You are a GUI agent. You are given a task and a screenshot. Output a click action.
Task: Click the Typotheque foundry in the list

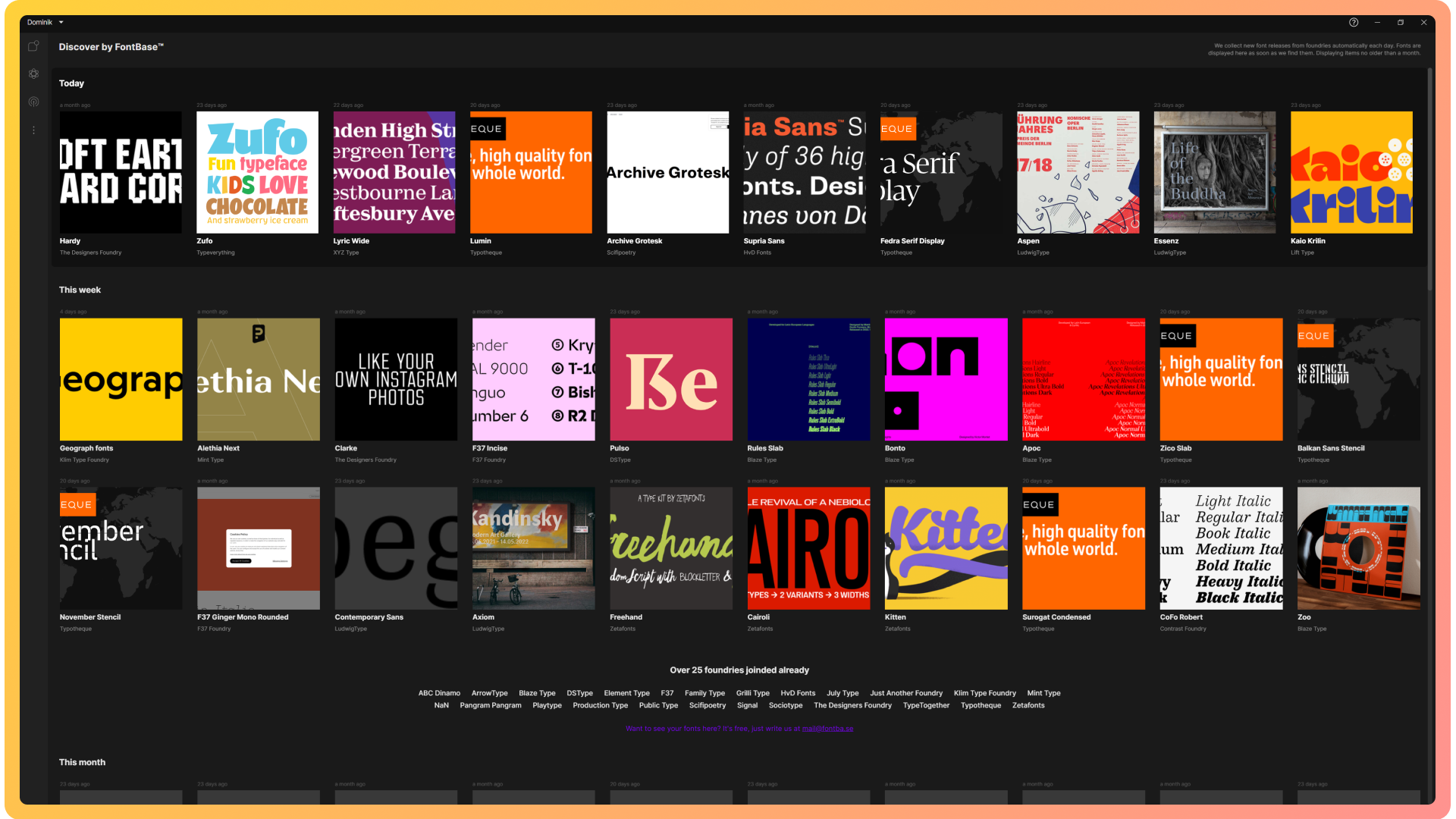point(981,705)
